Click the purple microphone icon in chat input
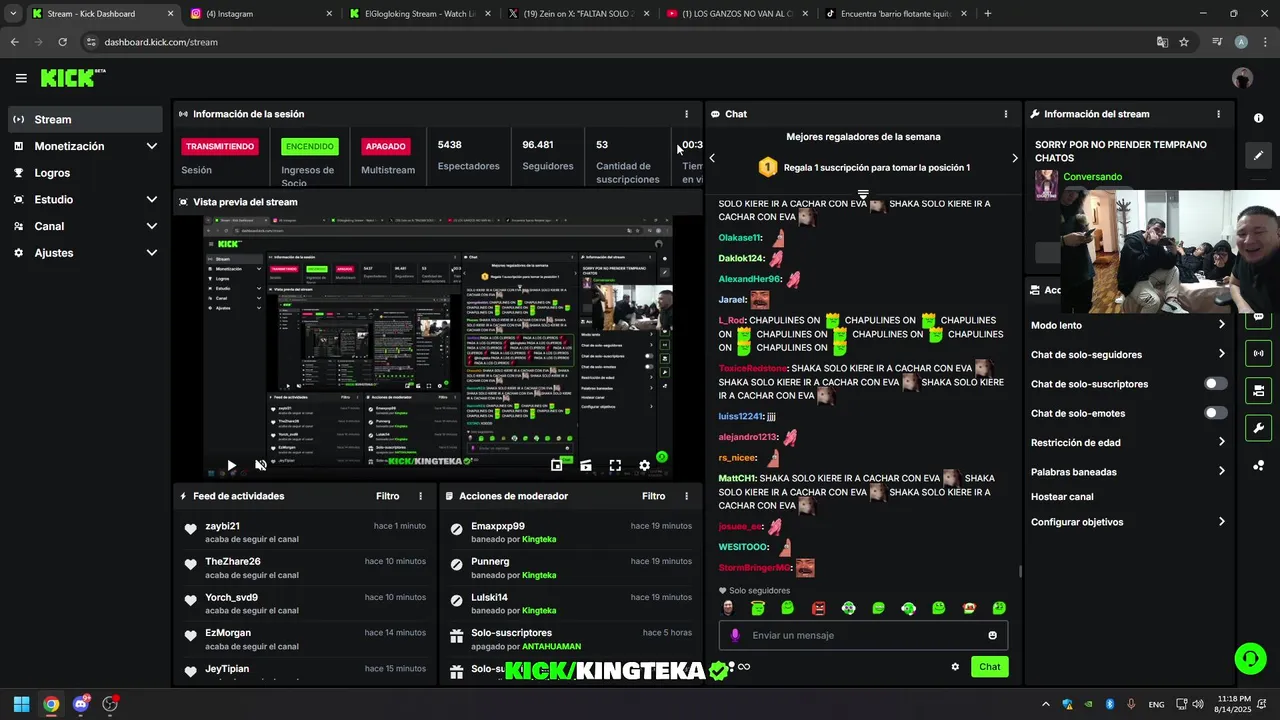The height and width of the screenshot is (720, 1280). (x=735, y=635)
